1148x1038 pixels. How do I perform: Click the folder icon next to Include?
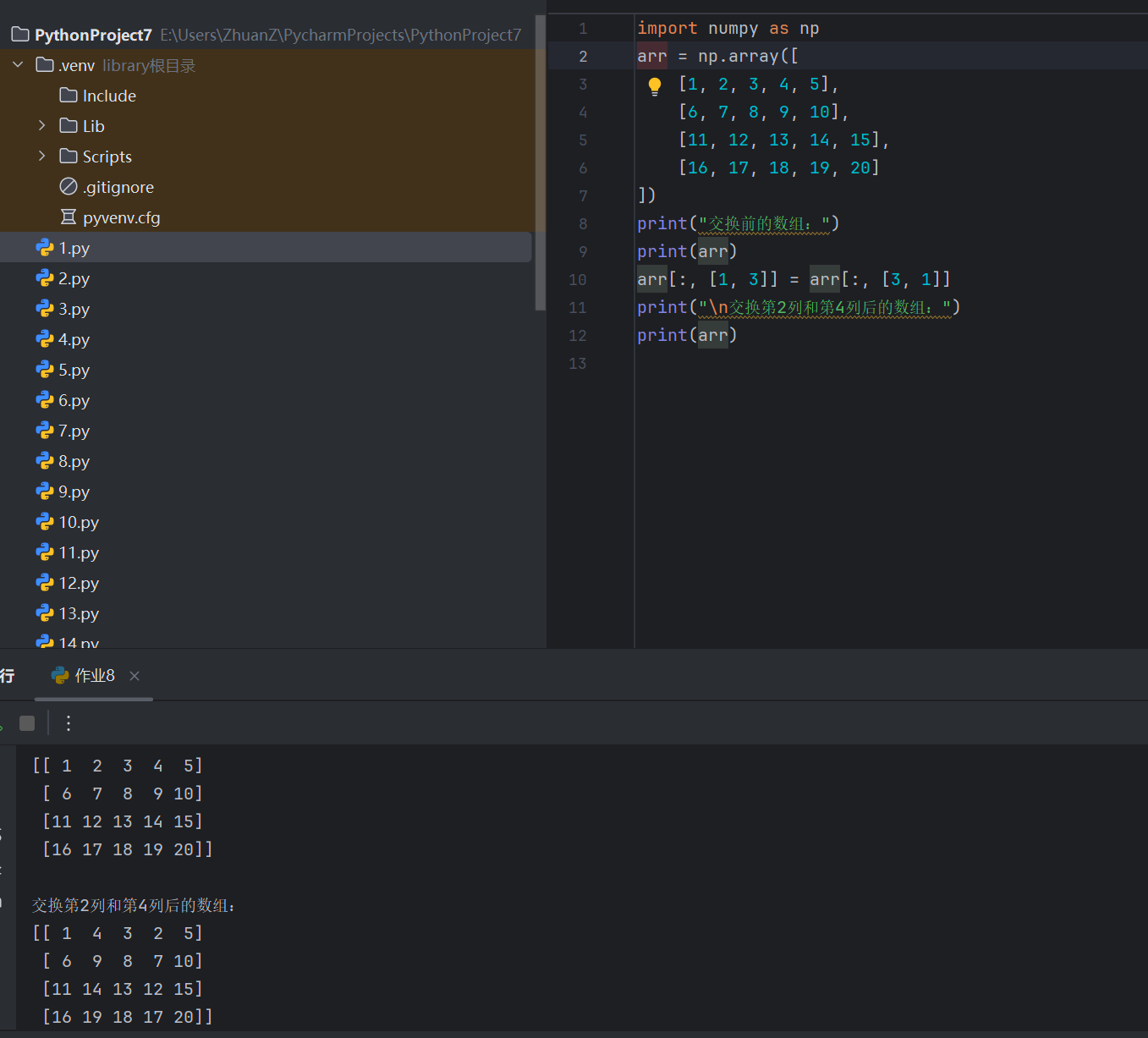point(68,96)
